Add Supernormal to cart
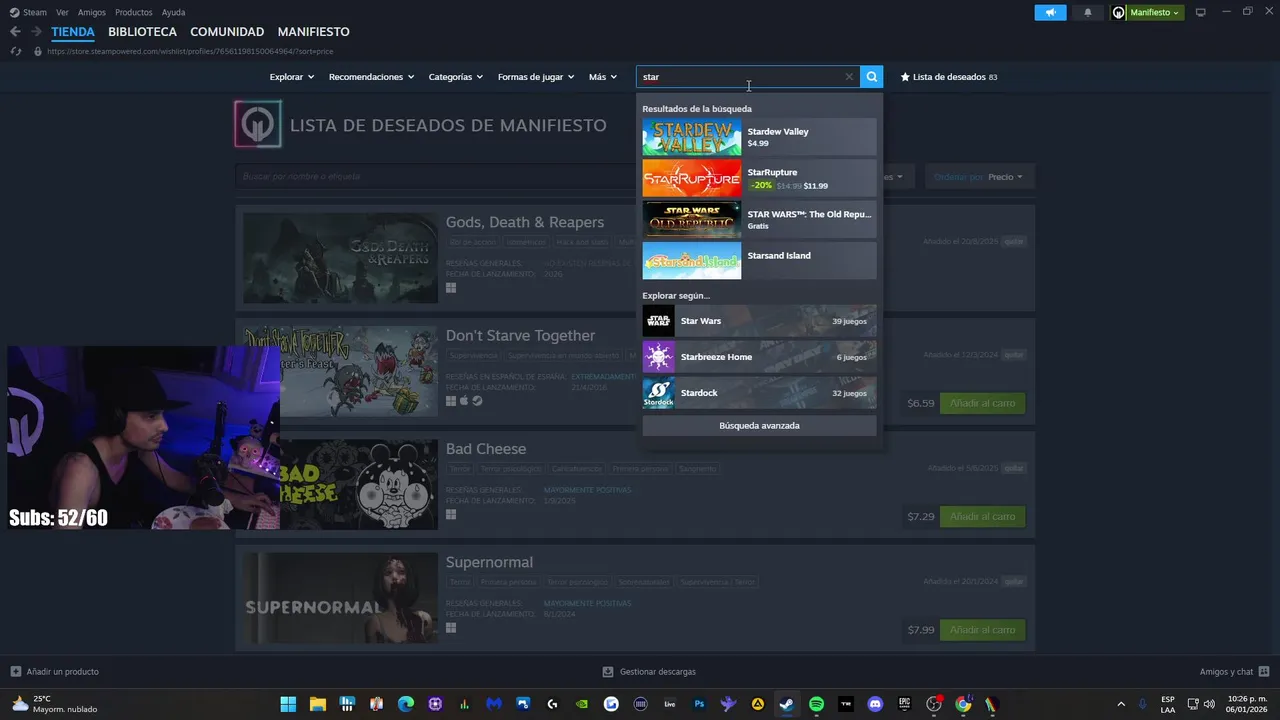 (x=982, y=630)
